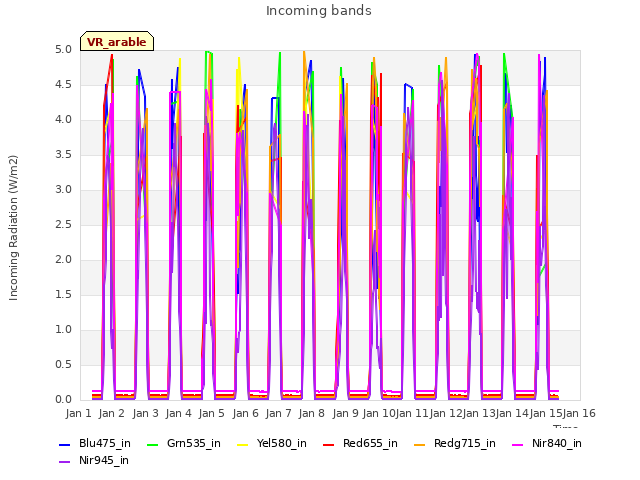Click the Jan 6 x-axis tick label
This screenshot has height=480, width=640.
click(245, 413)
